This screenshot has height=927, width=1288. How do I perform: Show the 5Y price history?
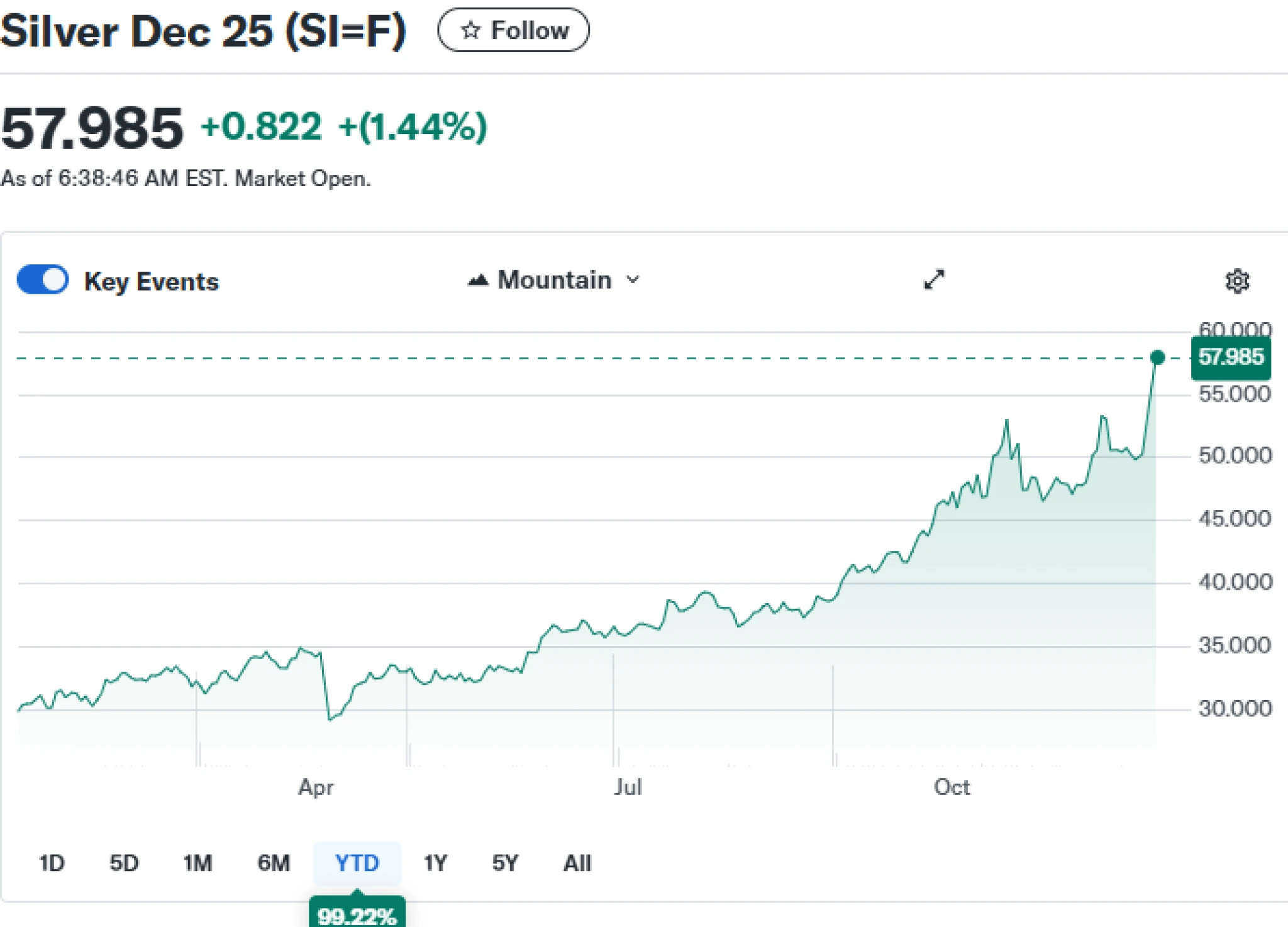click(505, 863)
